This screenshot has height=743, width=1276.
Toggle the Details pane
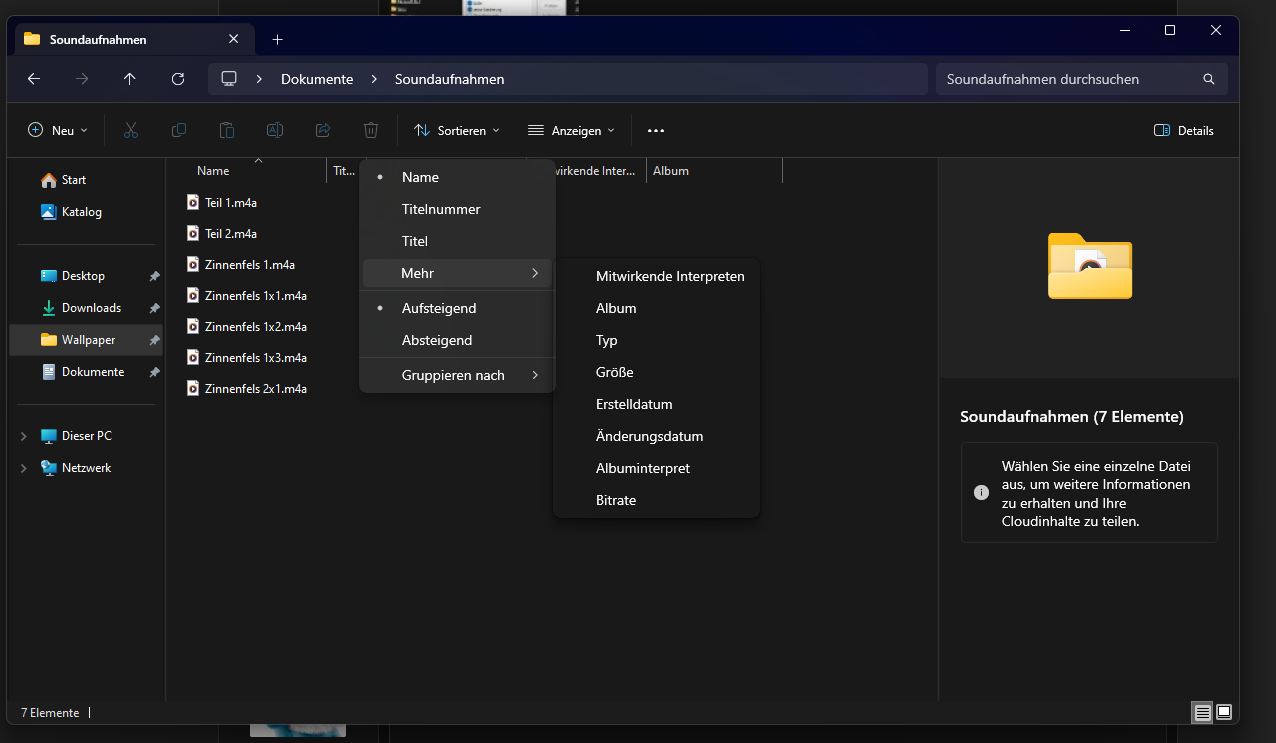(x=1183, y=130)
